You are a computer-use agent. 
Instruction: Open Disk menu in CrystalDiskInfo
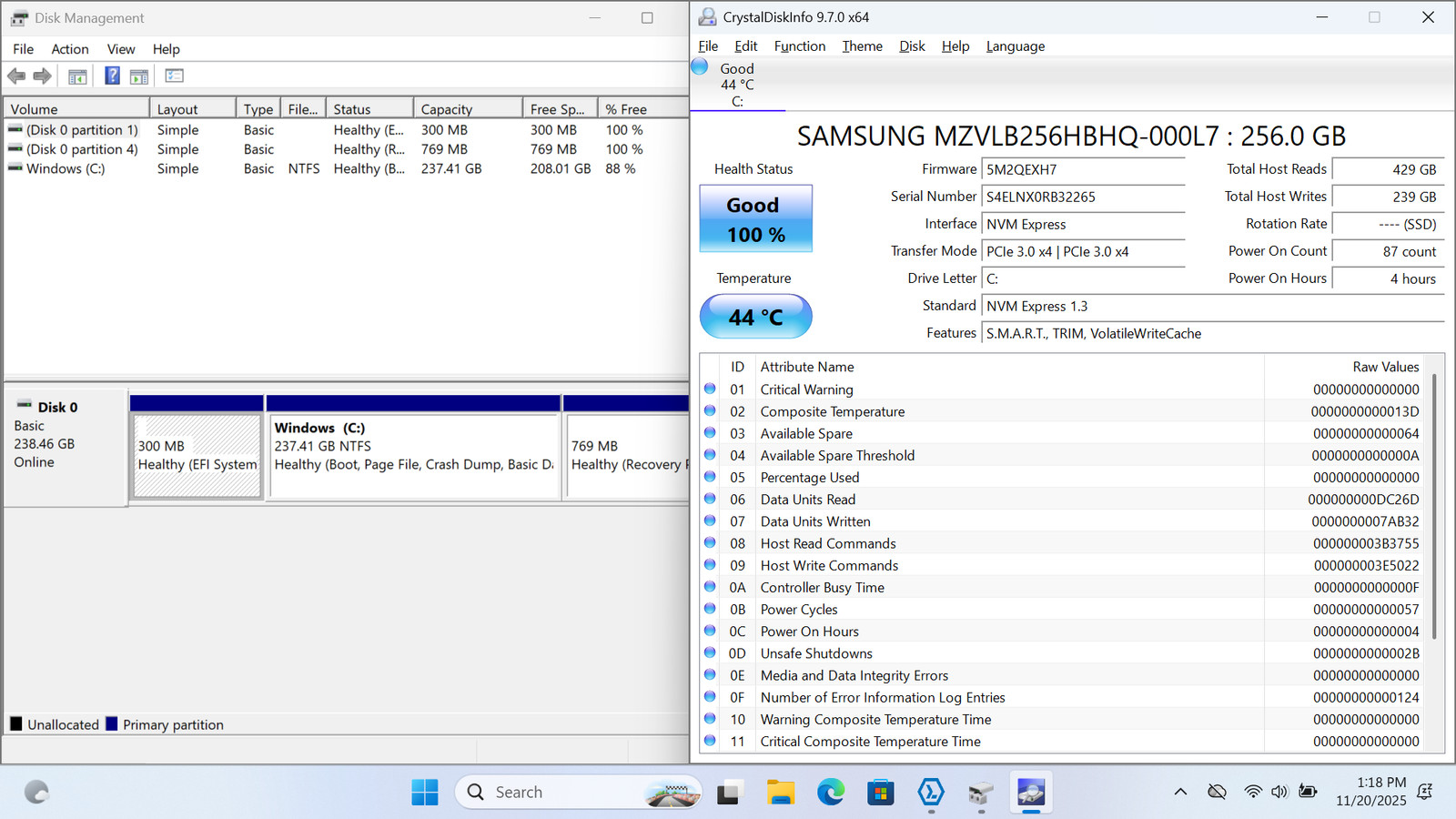coord(912,46)
